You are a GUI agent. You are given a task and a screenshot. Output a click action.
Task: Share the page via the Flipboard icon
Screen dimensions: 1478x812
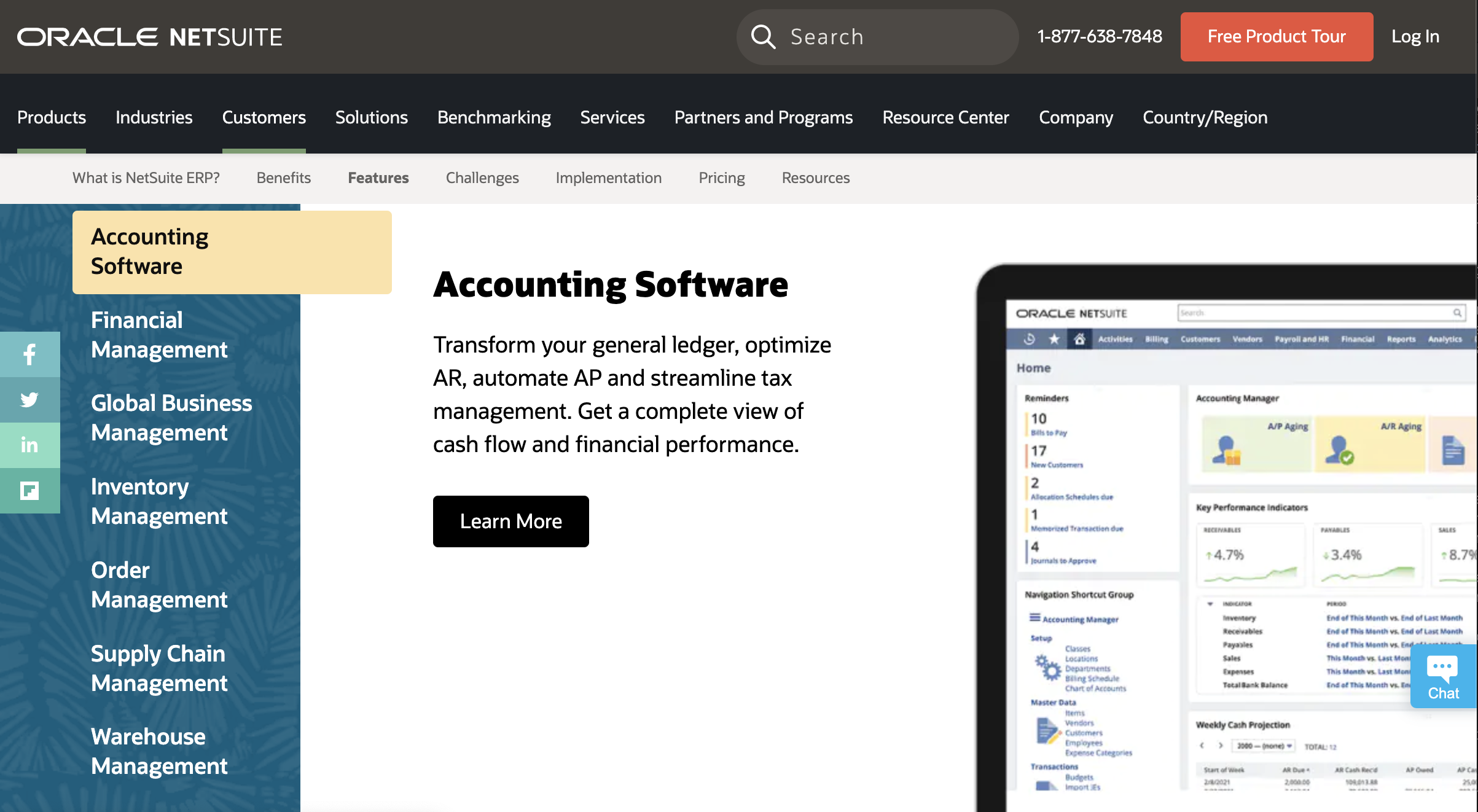pyautogui.click(x=29, y=491)
